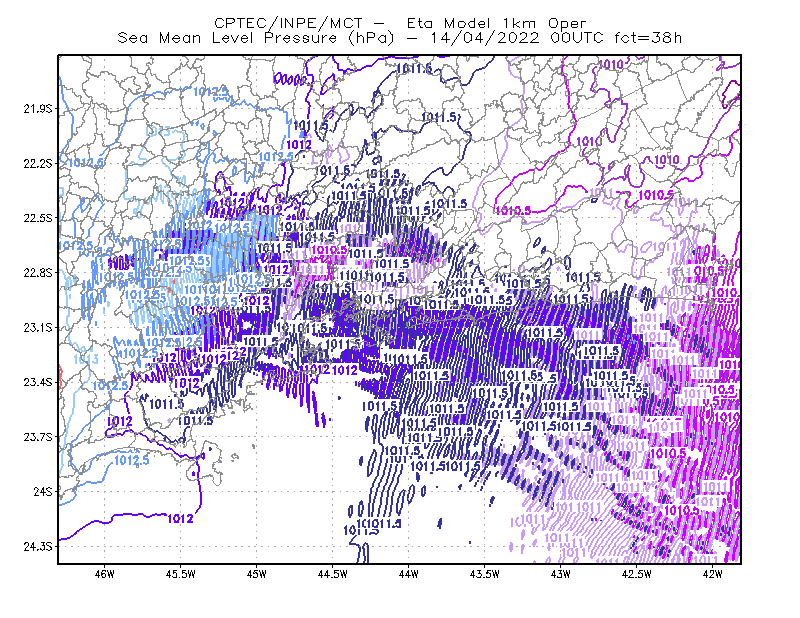Click the "43W" longitude axis label
Image resolution: width=800 pixels, height=618 pixels.
[x=561, y=574]
